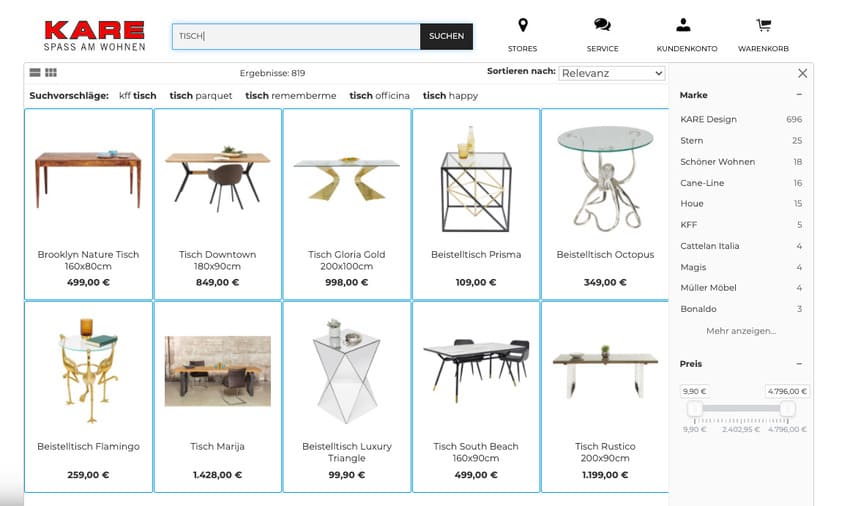Select the 'tisch parquet' search suggestion
The width and height of the screenshot is (850, 506).
201,95
